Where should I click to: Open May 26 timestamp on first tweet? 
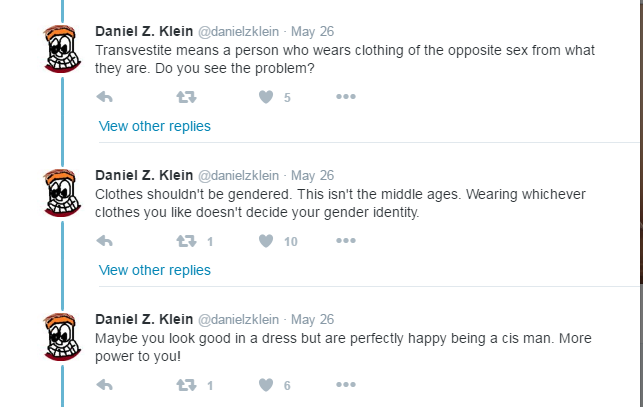pos(312,32)
